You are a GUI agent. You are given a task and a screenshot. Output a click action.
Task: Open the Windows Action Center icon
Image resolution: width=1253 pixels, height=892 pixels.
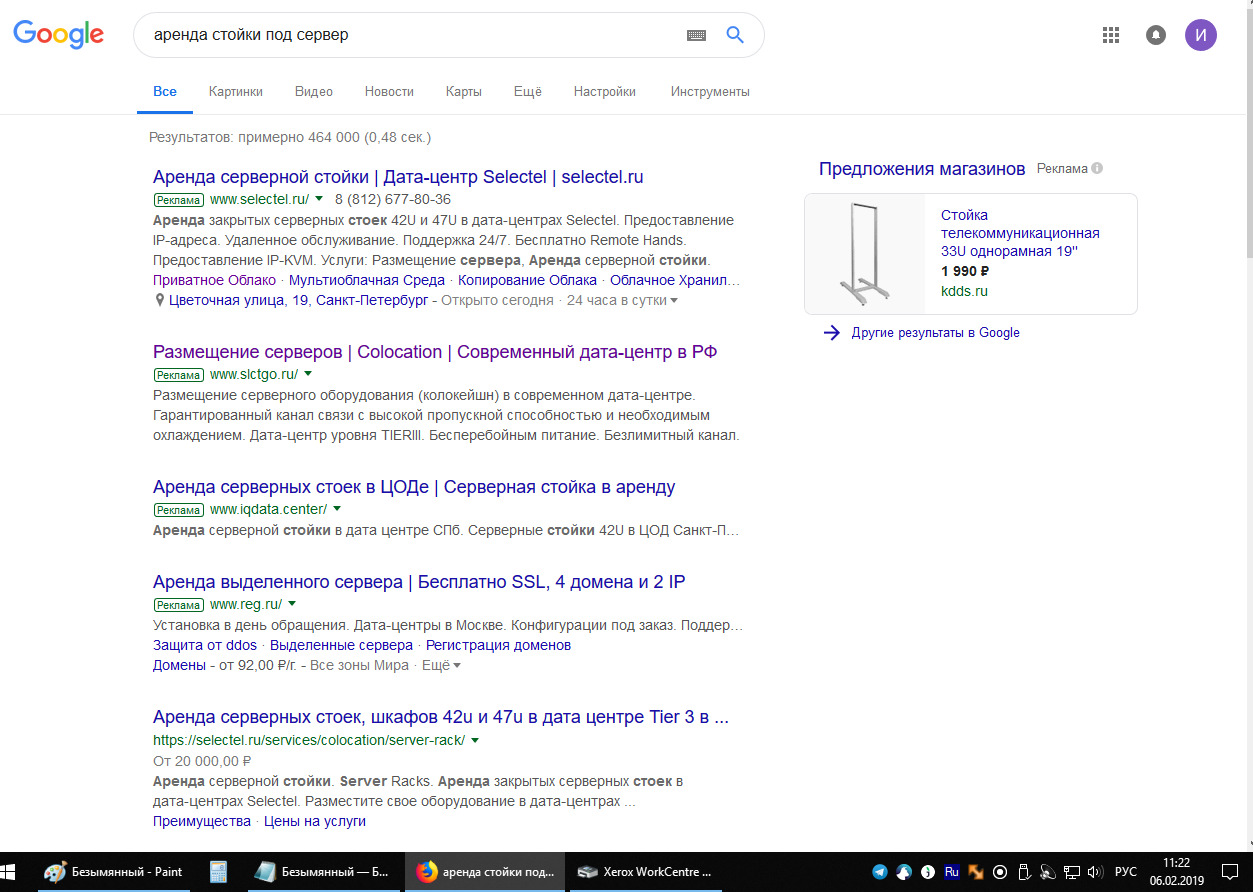pos(1230,872)
